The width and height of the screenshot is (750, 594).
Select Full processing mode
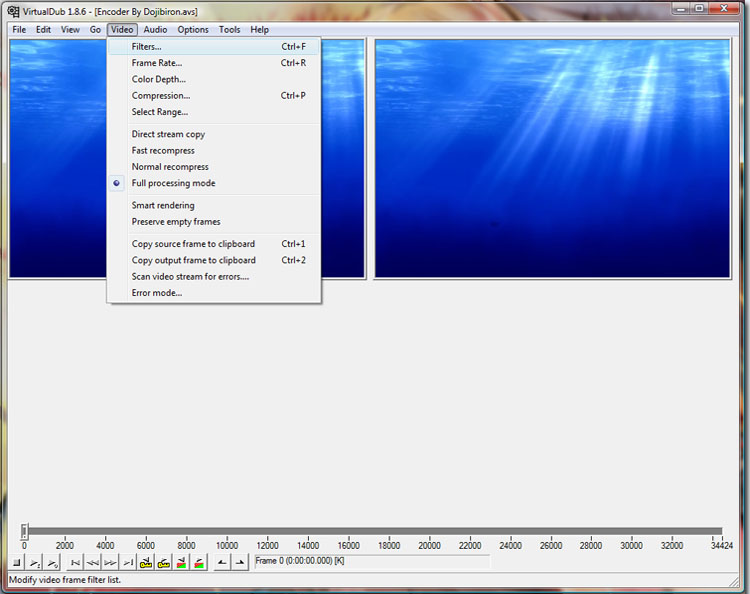pyautogui.click(x=173, y=183)
